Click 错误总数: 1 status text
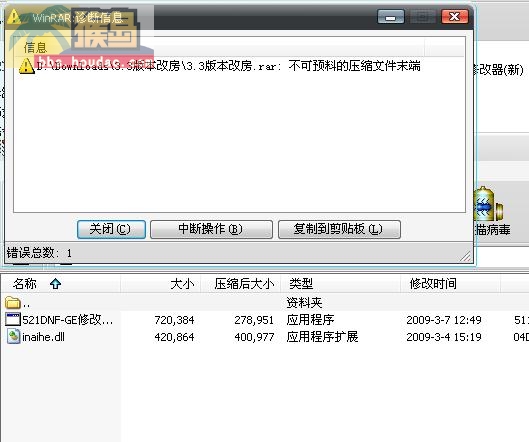Viewport: 529px width, 442px height. [x=39, y=253]
